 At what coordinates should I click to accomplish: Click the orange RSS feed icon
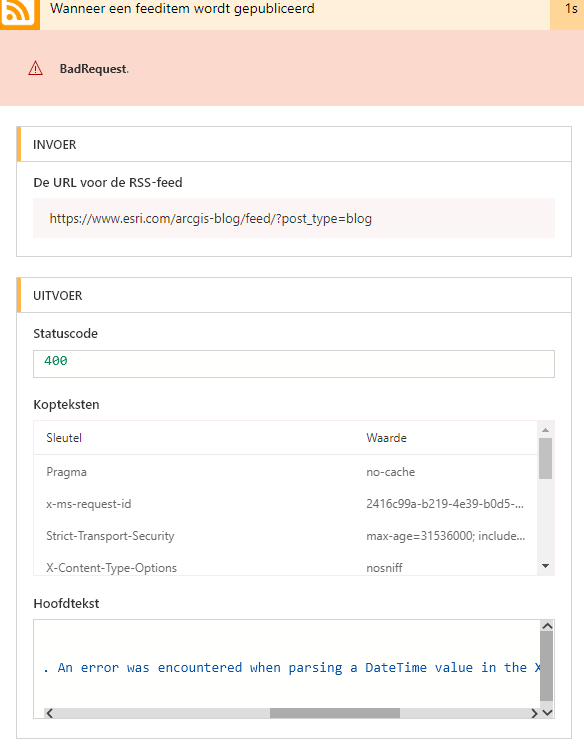(19, 14)
